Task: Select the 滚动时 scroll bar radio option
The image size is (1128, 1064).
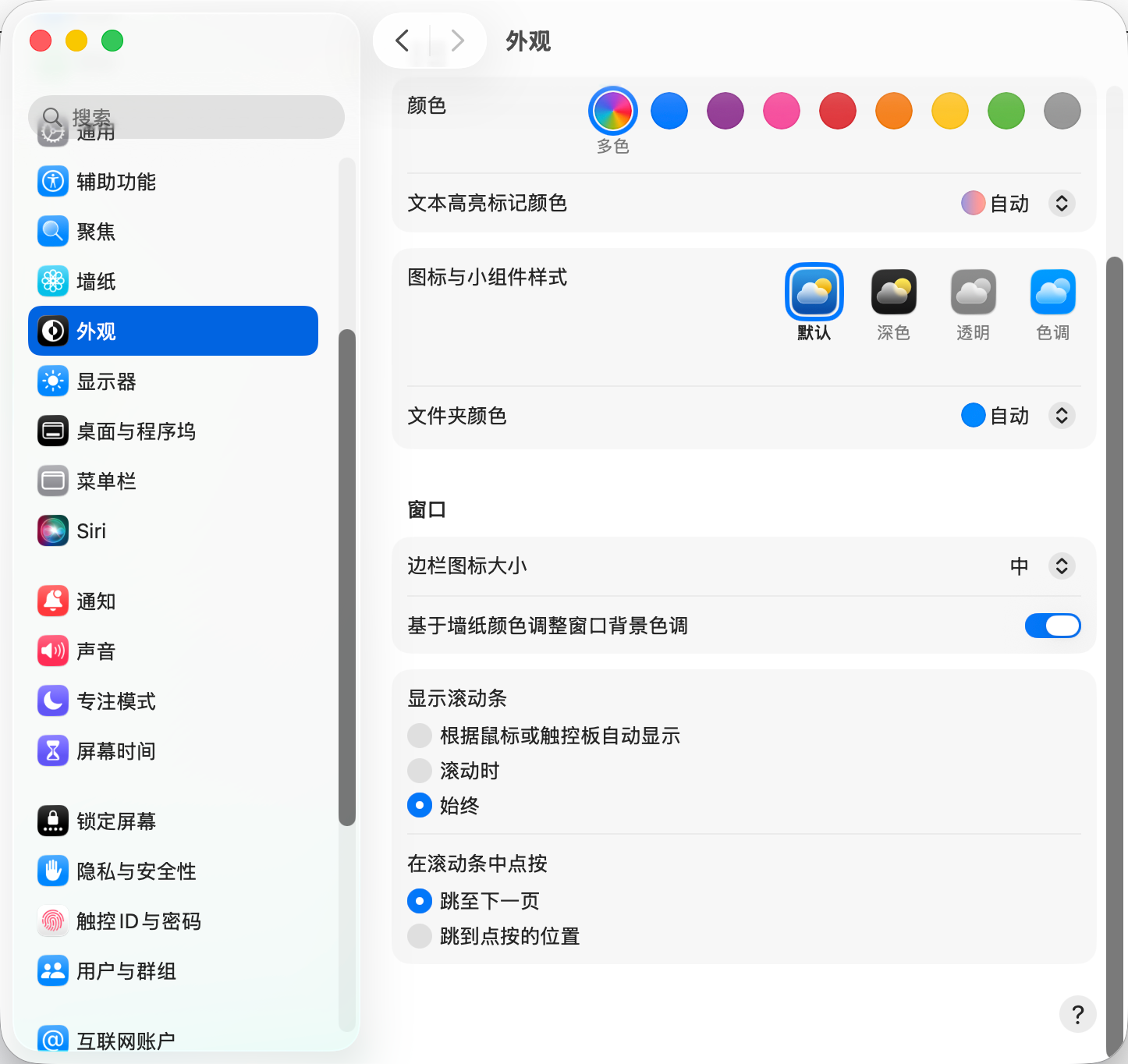Action: pos(420,771)
